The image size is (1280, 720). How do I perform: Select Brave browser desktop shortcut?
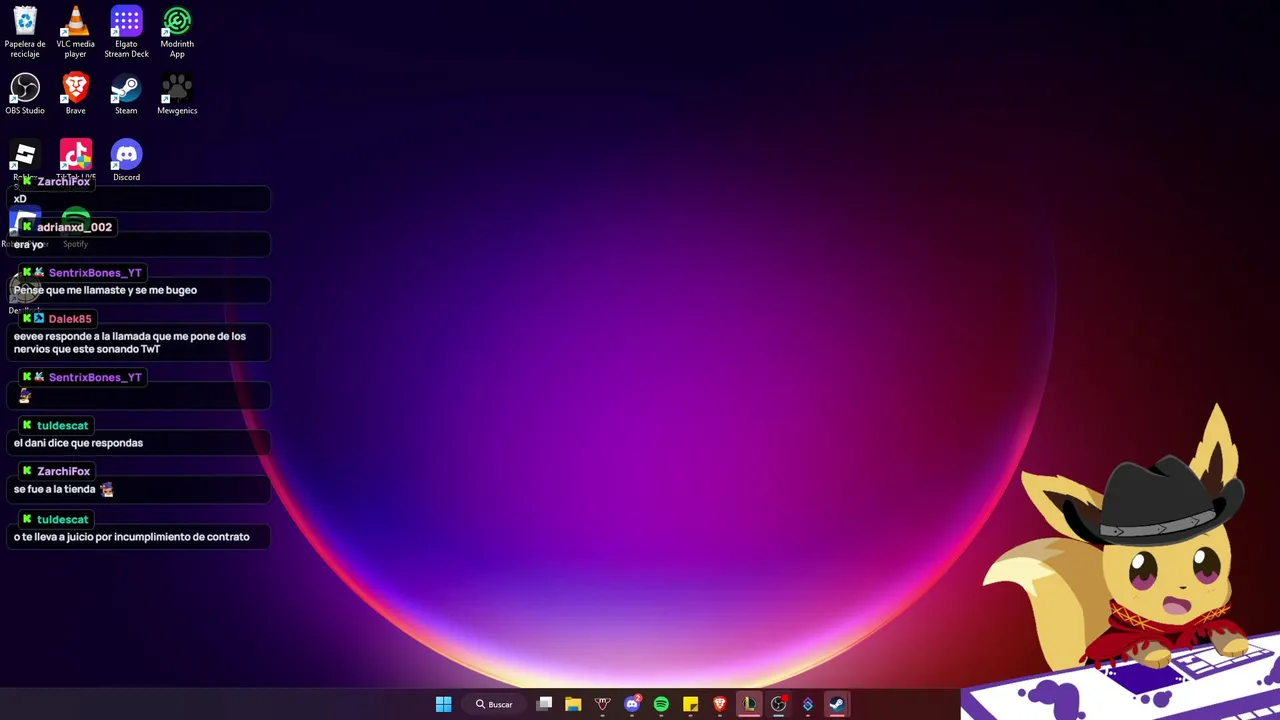tap(76, 94)
